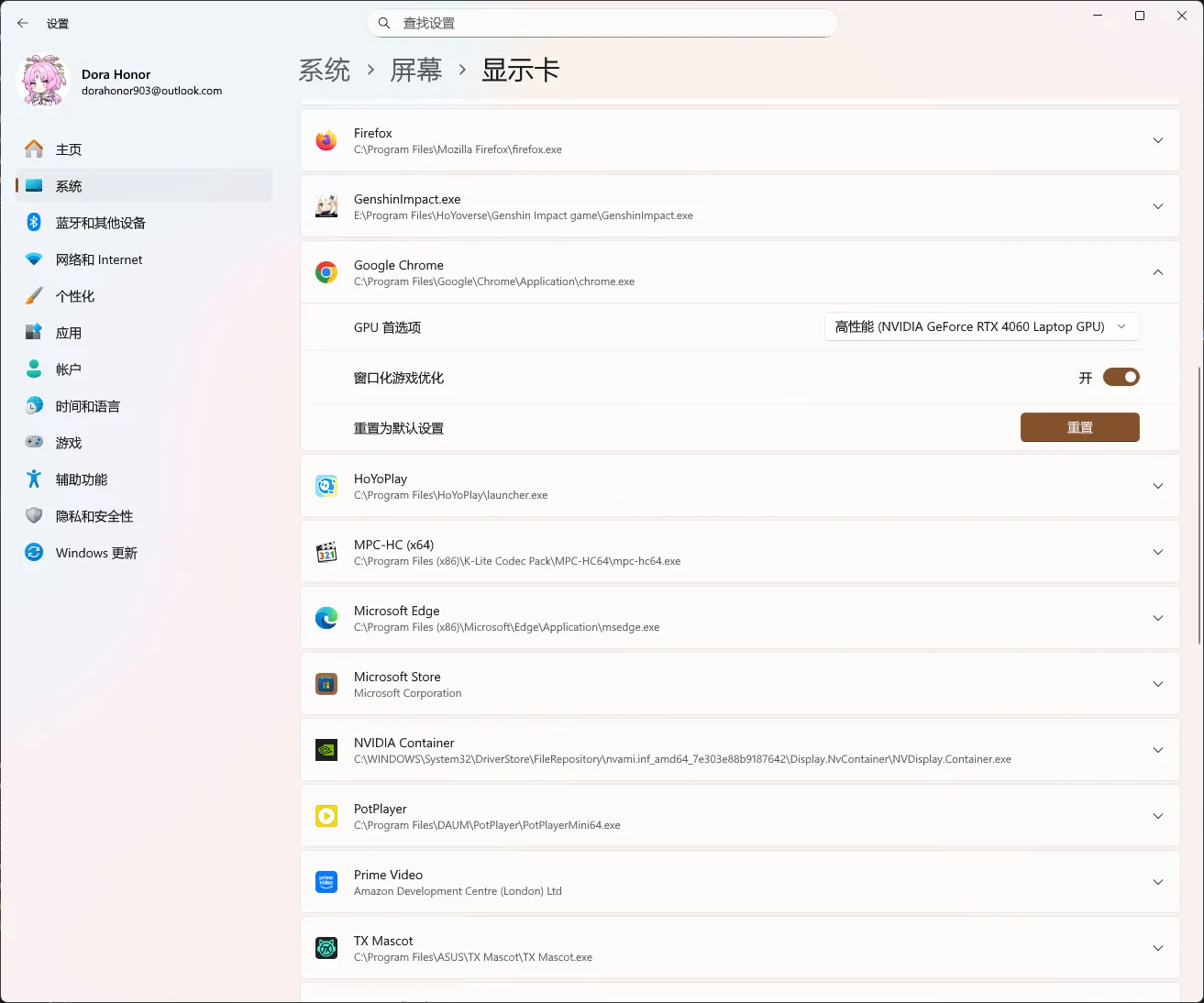Screen dimensions: 1204x1003
Task: Click the clock globe icon beside 时间和语言
Action: tap(34, 405)
